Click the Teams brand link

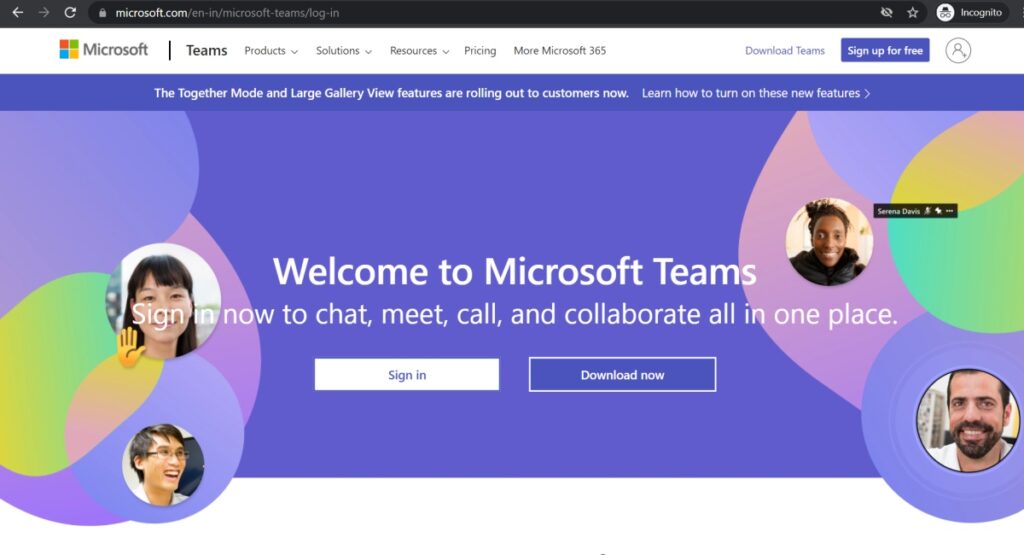(x=206, y=50)
